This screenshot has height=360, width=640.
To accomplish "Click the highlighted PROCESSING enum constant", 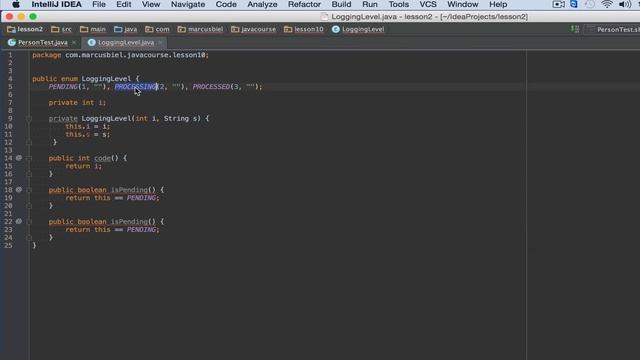I will tap(136, 87).
